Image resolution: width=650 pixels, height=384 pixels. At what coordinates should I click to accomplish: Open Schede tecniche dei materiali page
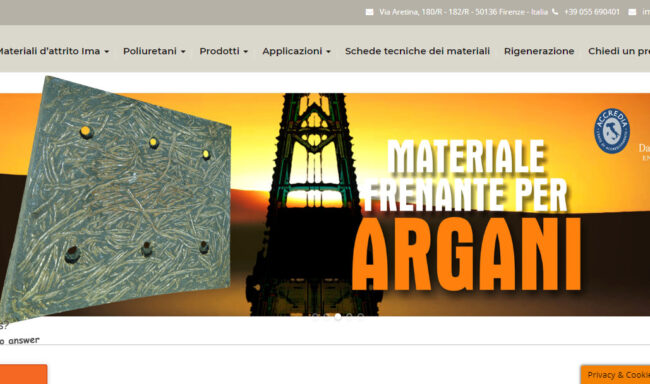point(417,51)
